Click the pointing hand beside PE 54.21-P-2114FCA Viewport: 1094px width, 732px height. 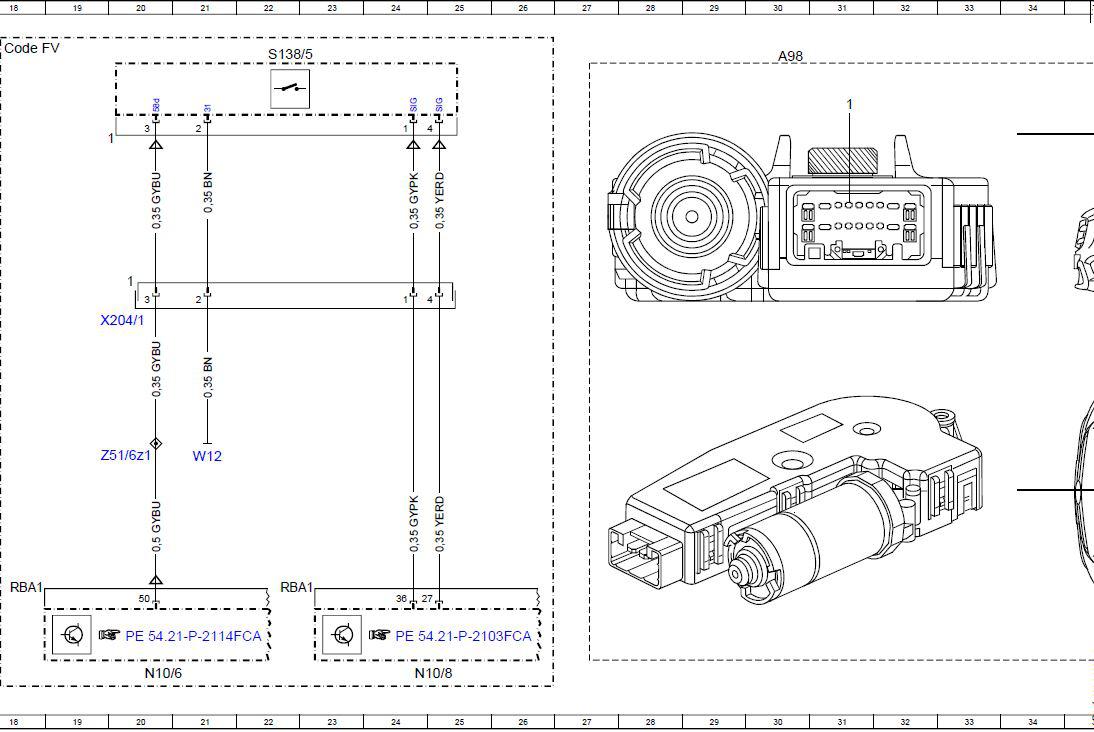pyautogui.click(x=110, y=635)
